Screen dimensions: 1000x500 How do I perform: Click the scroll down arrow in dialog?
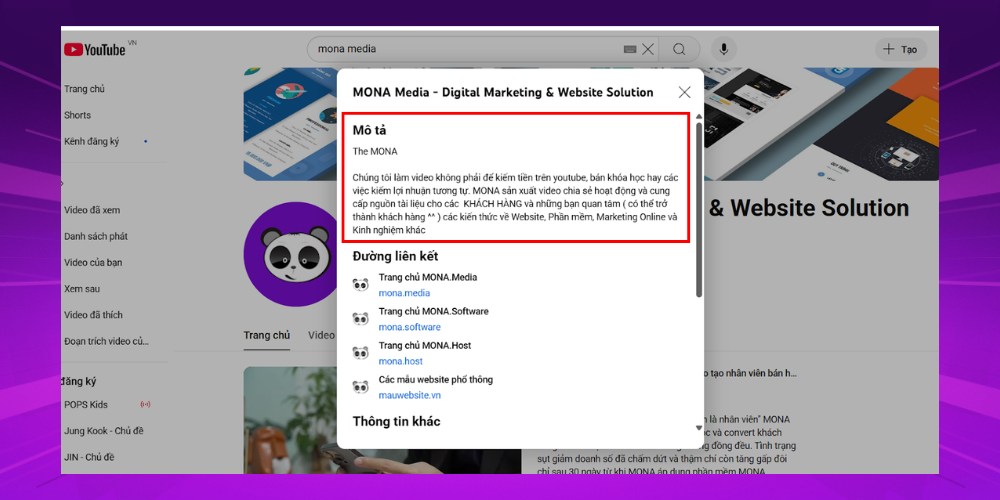pos(699,428)
